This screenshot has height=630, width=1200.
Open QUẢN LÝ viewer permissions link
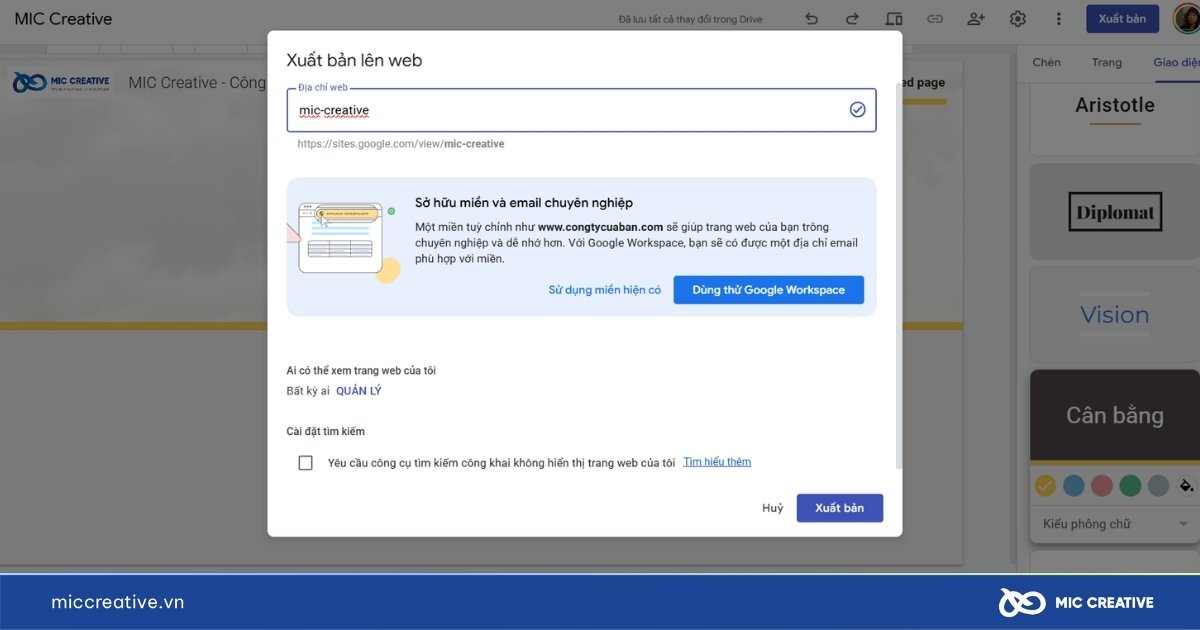359,391
